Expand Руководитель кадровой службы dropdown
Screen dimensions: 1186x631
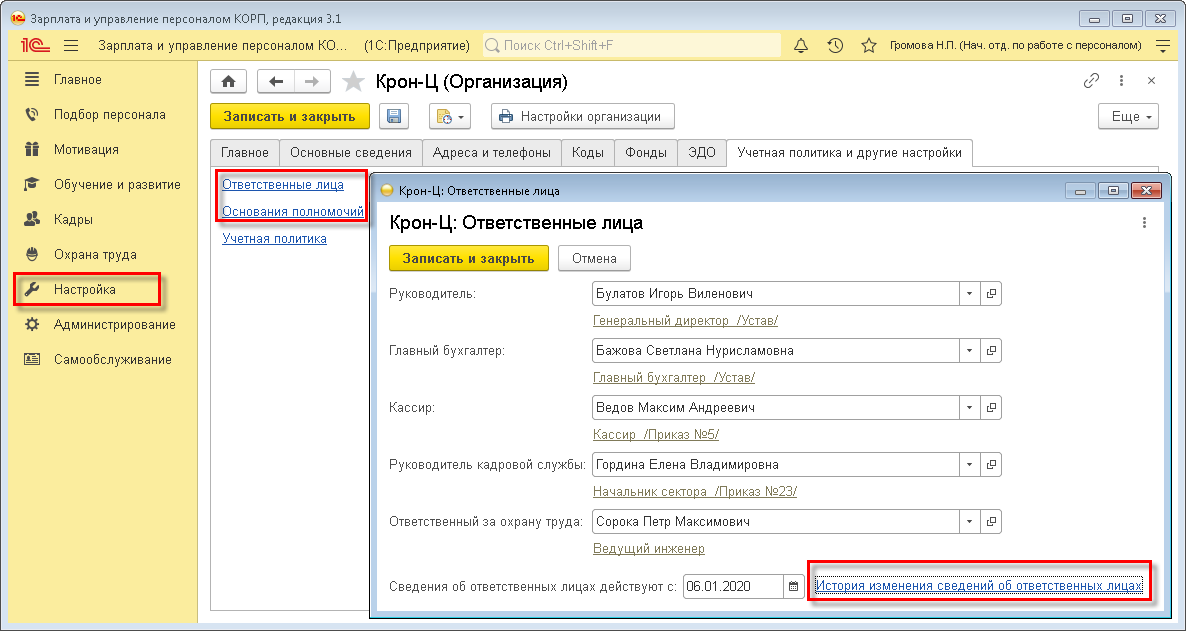tap(970, 465)
